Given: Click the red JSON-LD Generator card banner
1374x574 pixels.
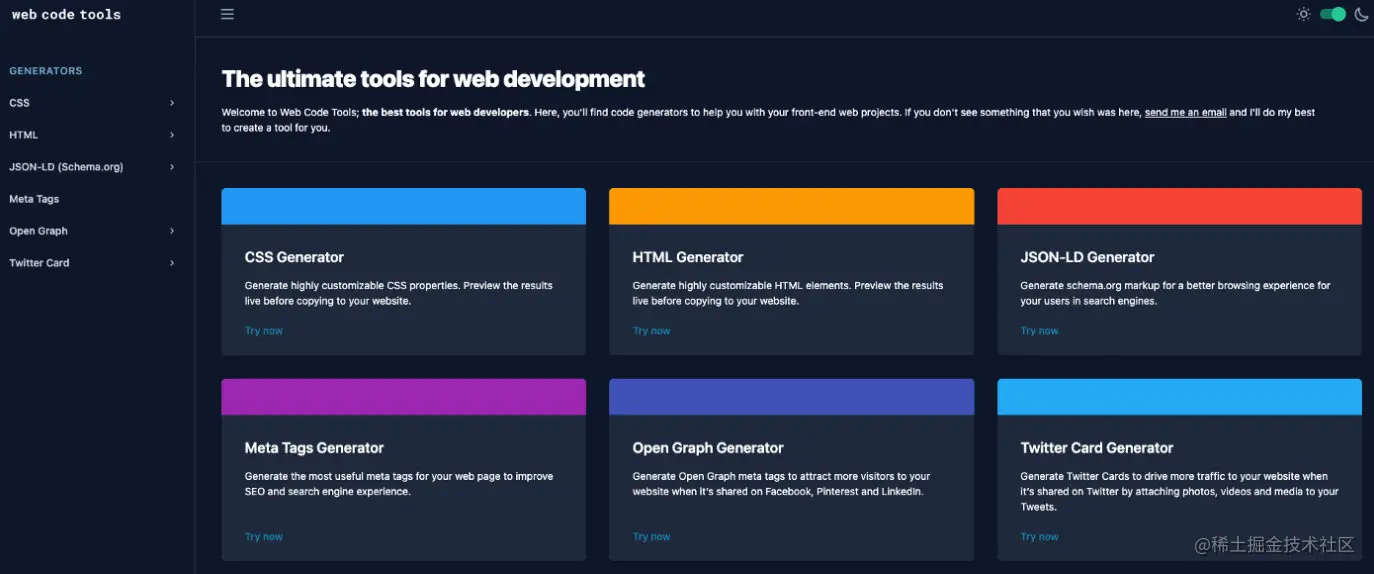Looking at the screenshot, I should pos(1179,206).
